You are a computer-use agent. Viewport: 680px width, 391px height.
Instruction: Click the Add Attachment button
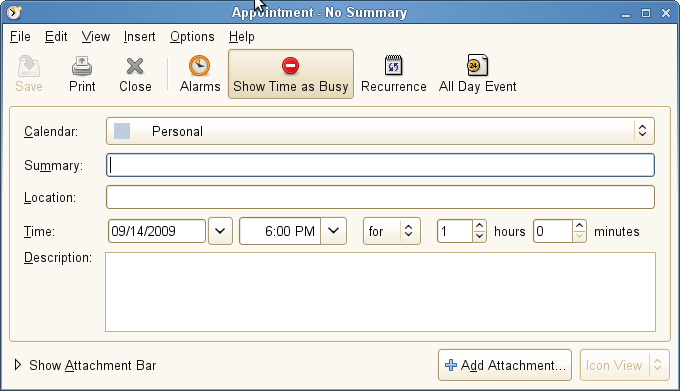[x=505, y=365]
